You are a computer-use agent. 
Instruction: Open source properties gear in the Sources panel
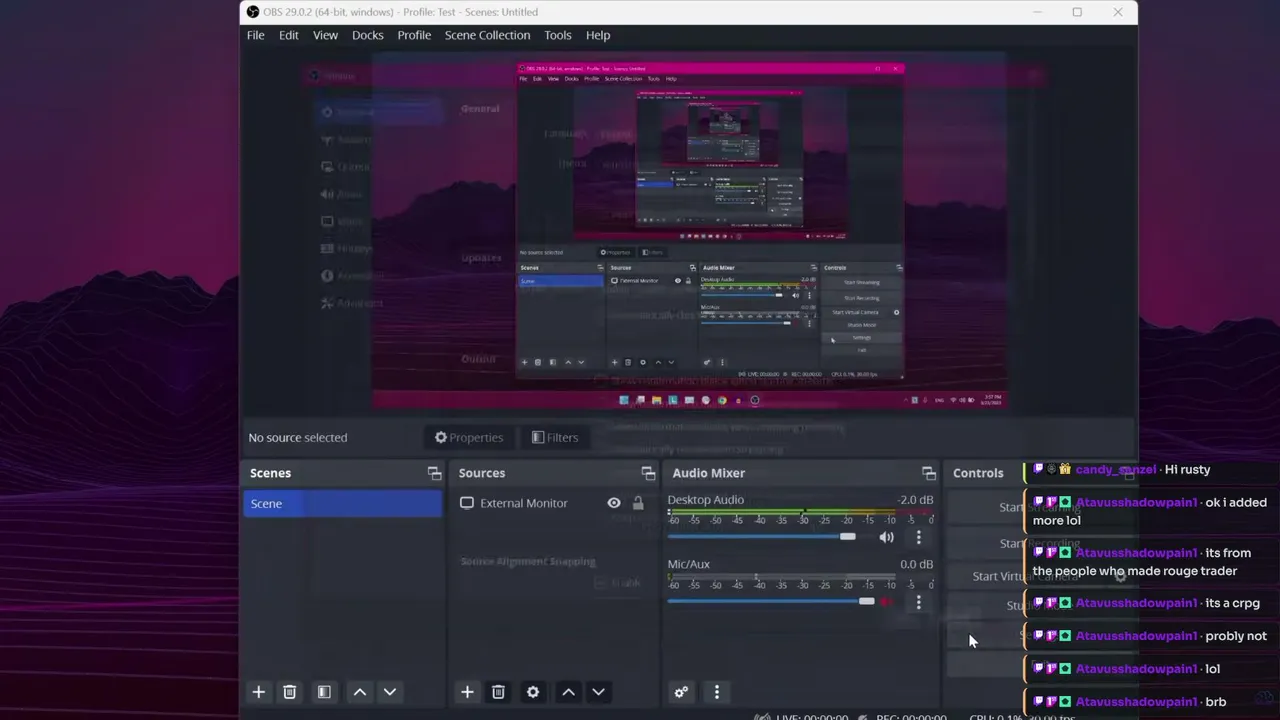point(533,692)
